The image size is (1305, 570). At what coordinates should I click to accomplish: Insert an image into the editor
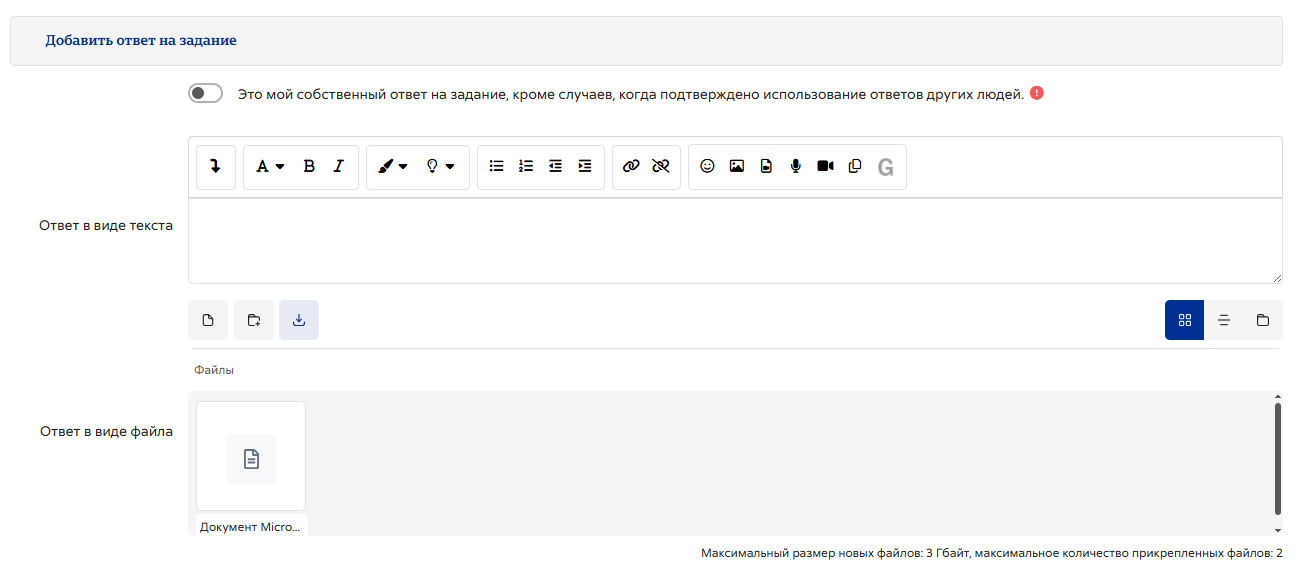pos(737,167)
